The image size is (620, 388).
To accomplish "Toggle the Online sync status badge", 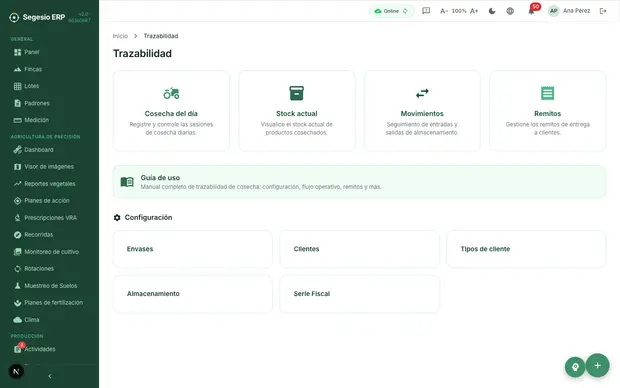I will (391, 11).
